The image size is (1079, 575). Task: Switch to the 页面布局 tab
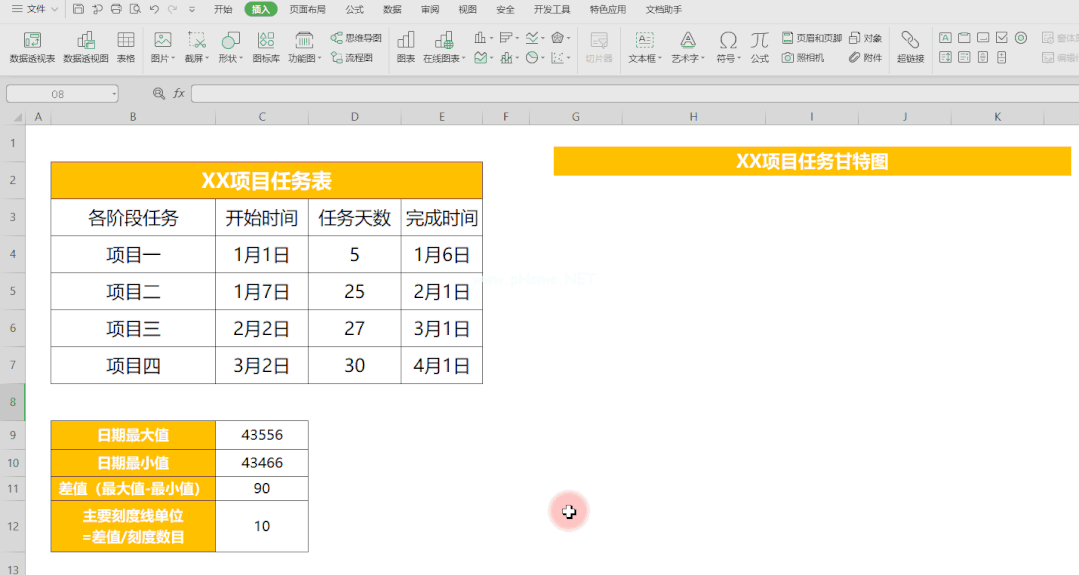(307, 10)
